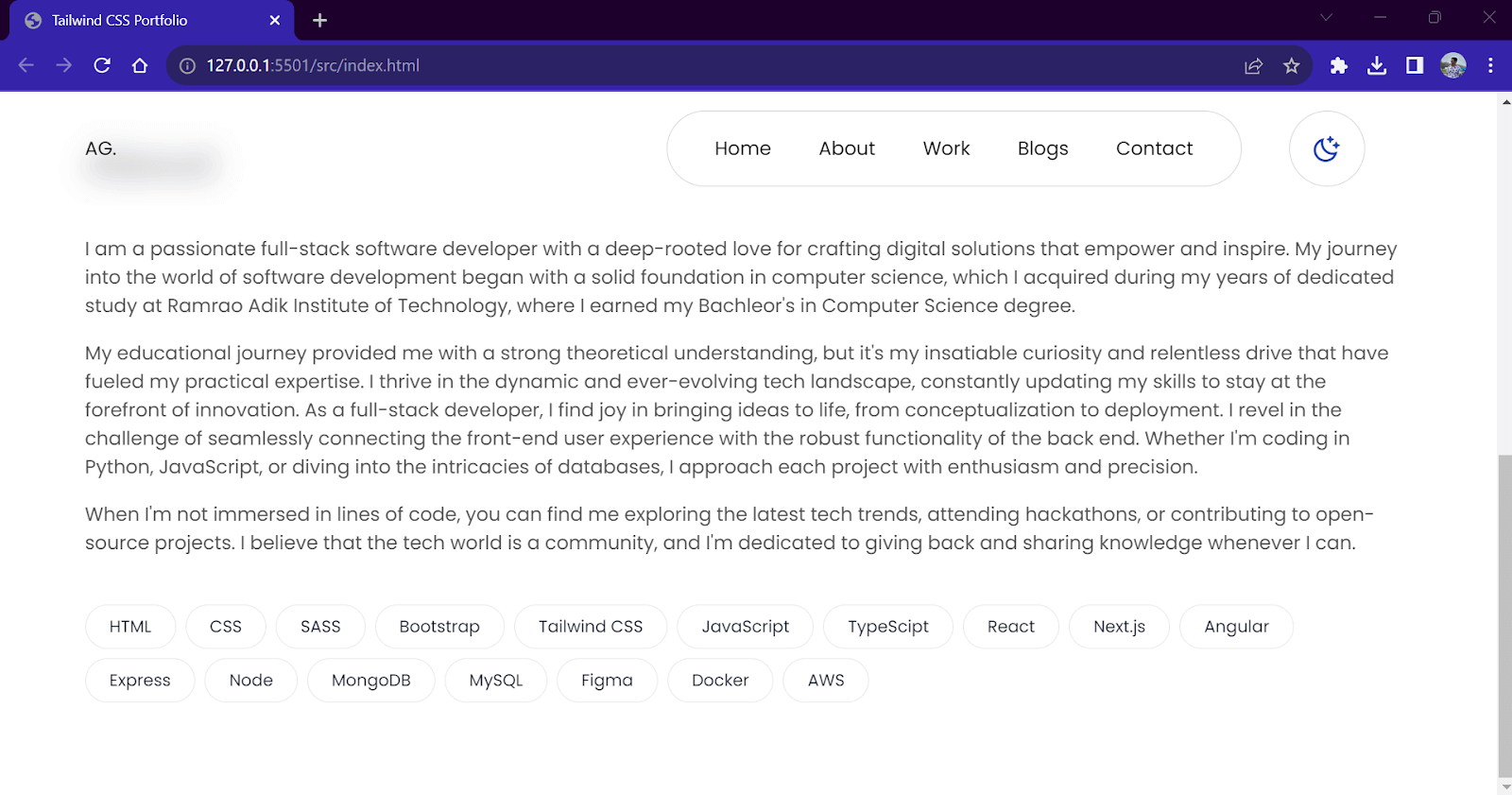Close the Tailwind CSS Portfolio tab
The width and height of the screenshot is (1512, 795).
pyautogui.click(x=275, y=20)
